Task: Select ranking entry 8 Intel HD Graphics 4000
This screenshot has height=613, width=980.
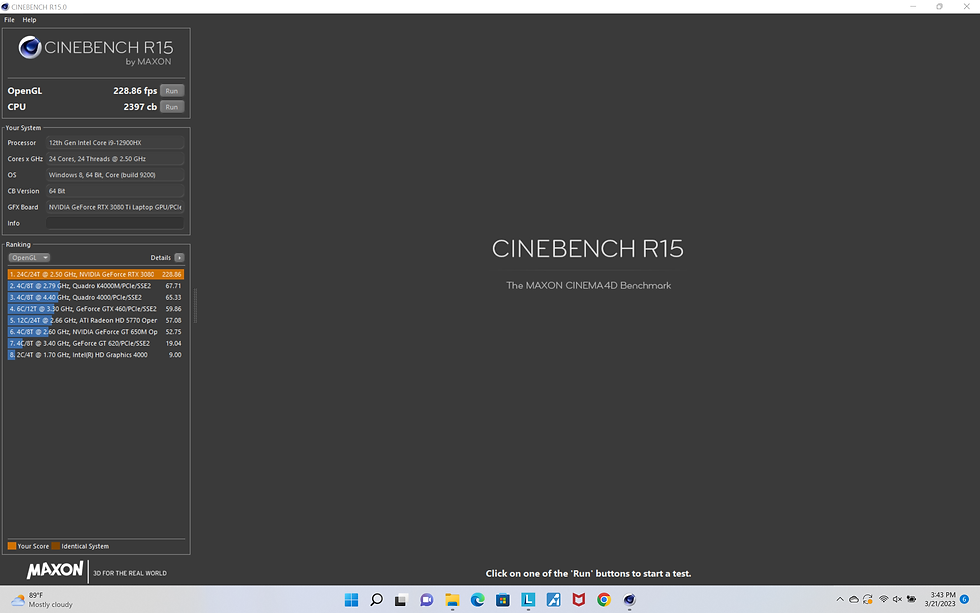Action: click(x=96, y=355)
